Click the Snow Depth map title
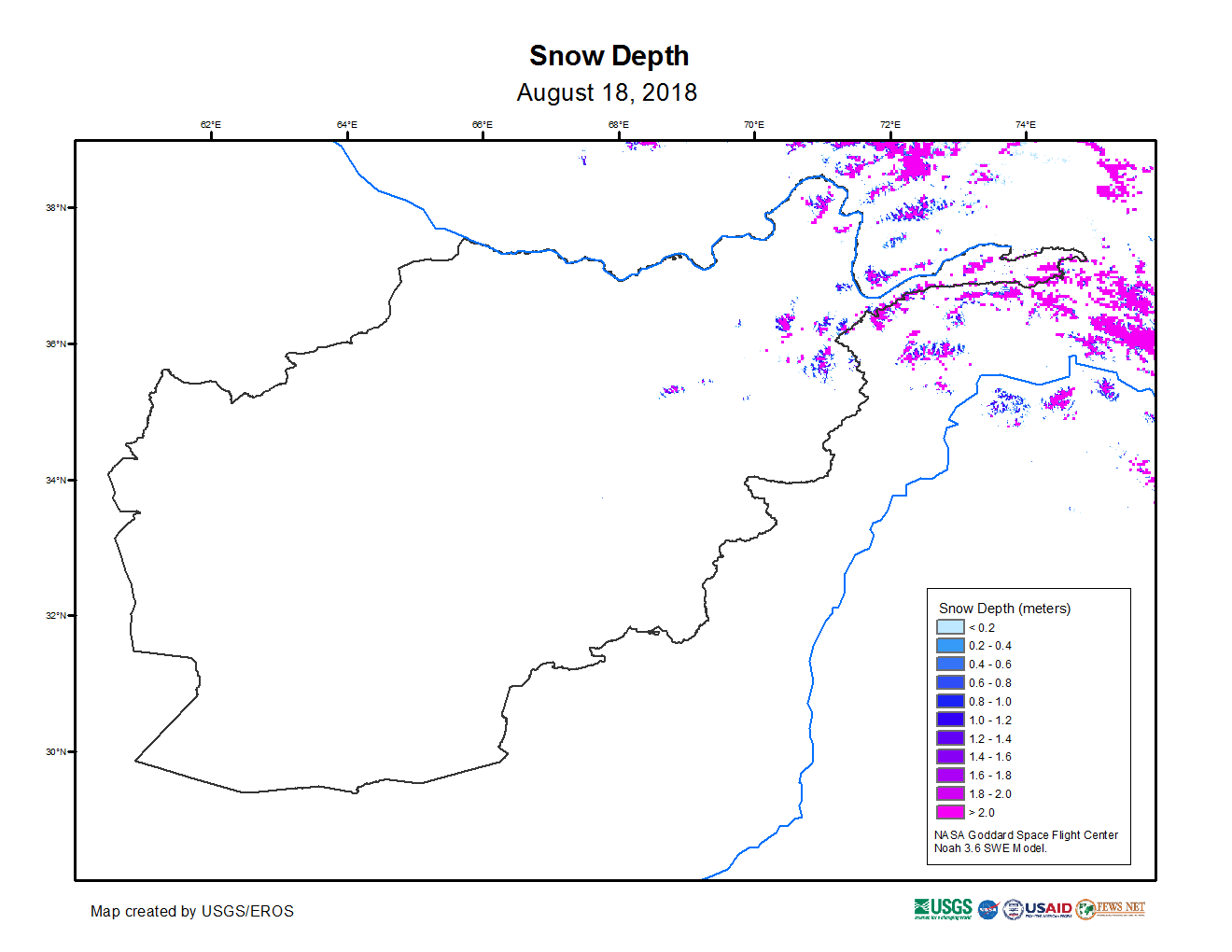Screen dimensions: 1232x952 pos(609,56)
